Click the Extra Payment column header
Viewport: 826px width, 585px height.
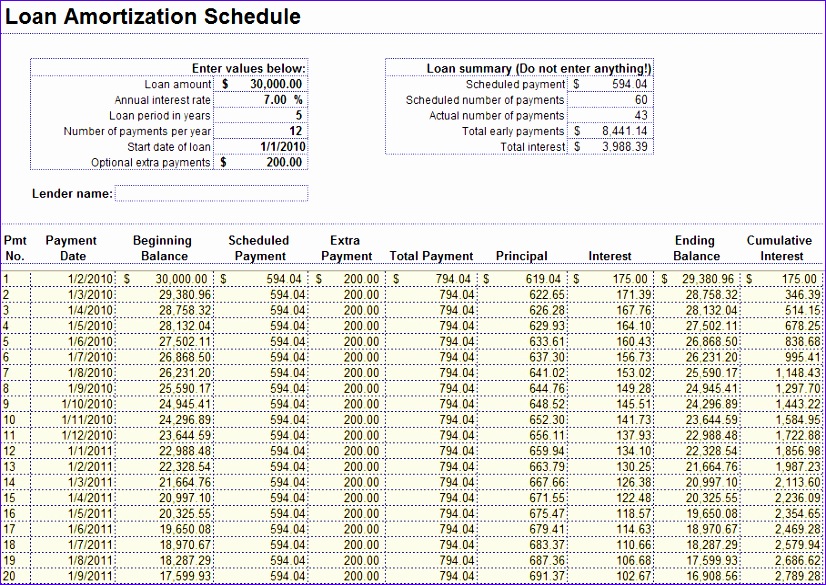346,248
